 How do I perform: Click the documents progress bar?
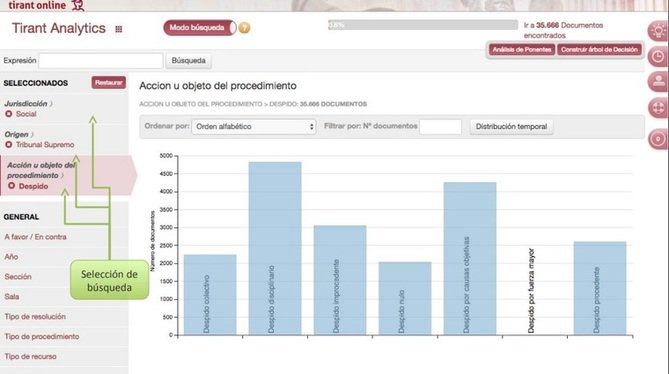click(x=422, y=25)
